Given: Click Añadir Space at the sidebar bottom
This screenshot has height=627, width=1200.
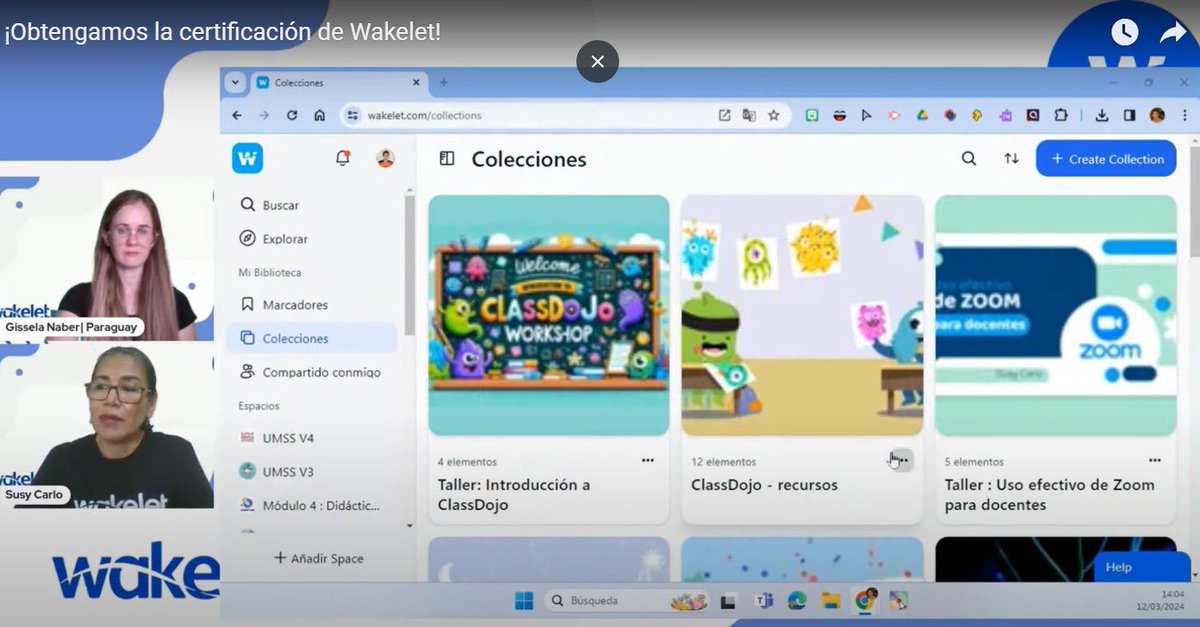Looking at the screenshot, I should coord(316,558).
